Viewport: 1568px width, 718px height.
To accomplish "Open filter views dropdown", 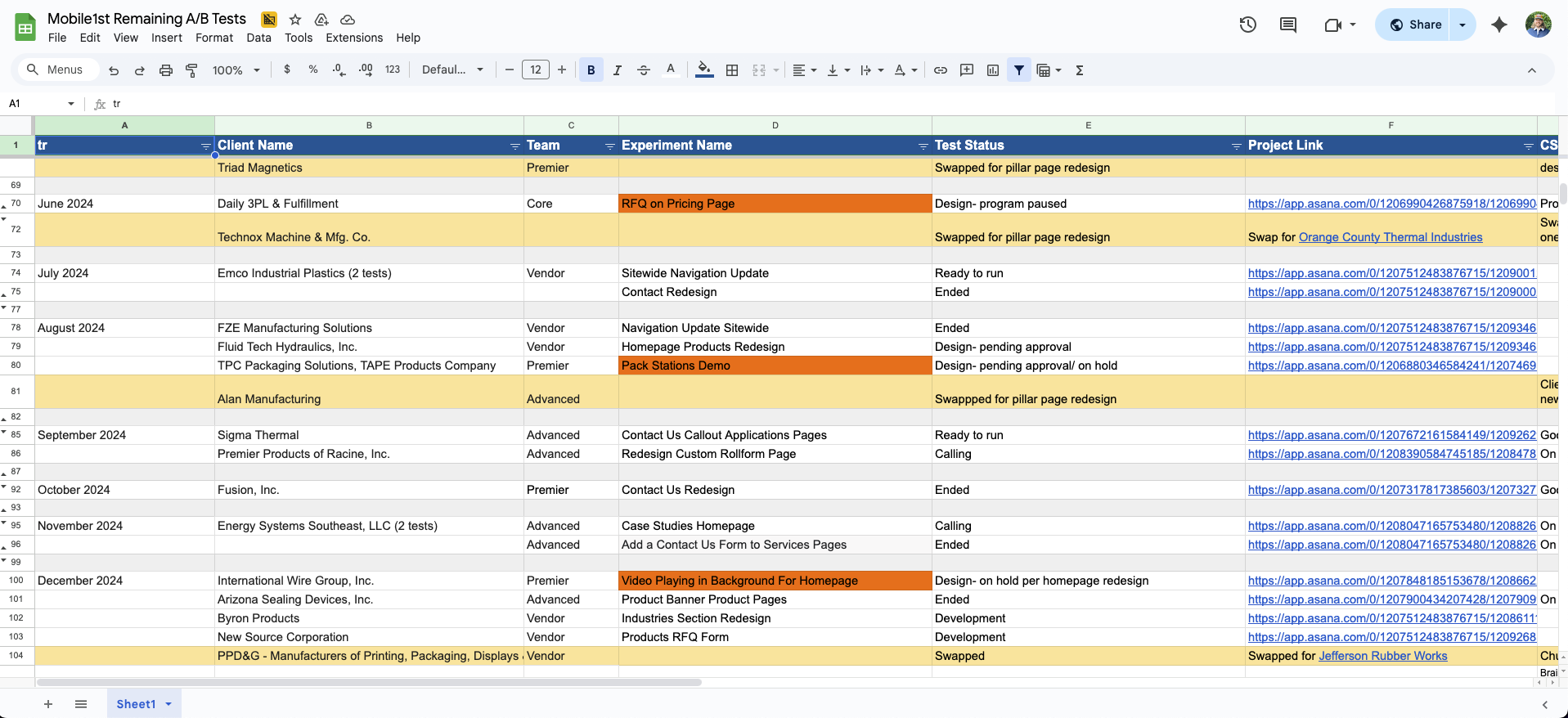I will pos(1049,70).
